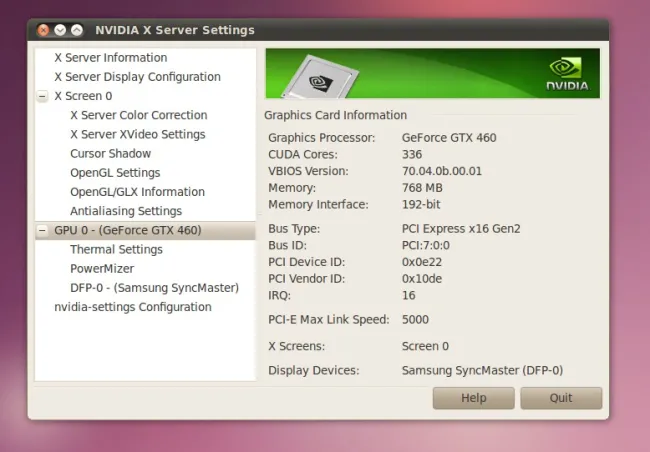This screenshot has width=650, height=452.
Task: Click PCI Device ID 0x0e22
Action: tap(422, 262)
